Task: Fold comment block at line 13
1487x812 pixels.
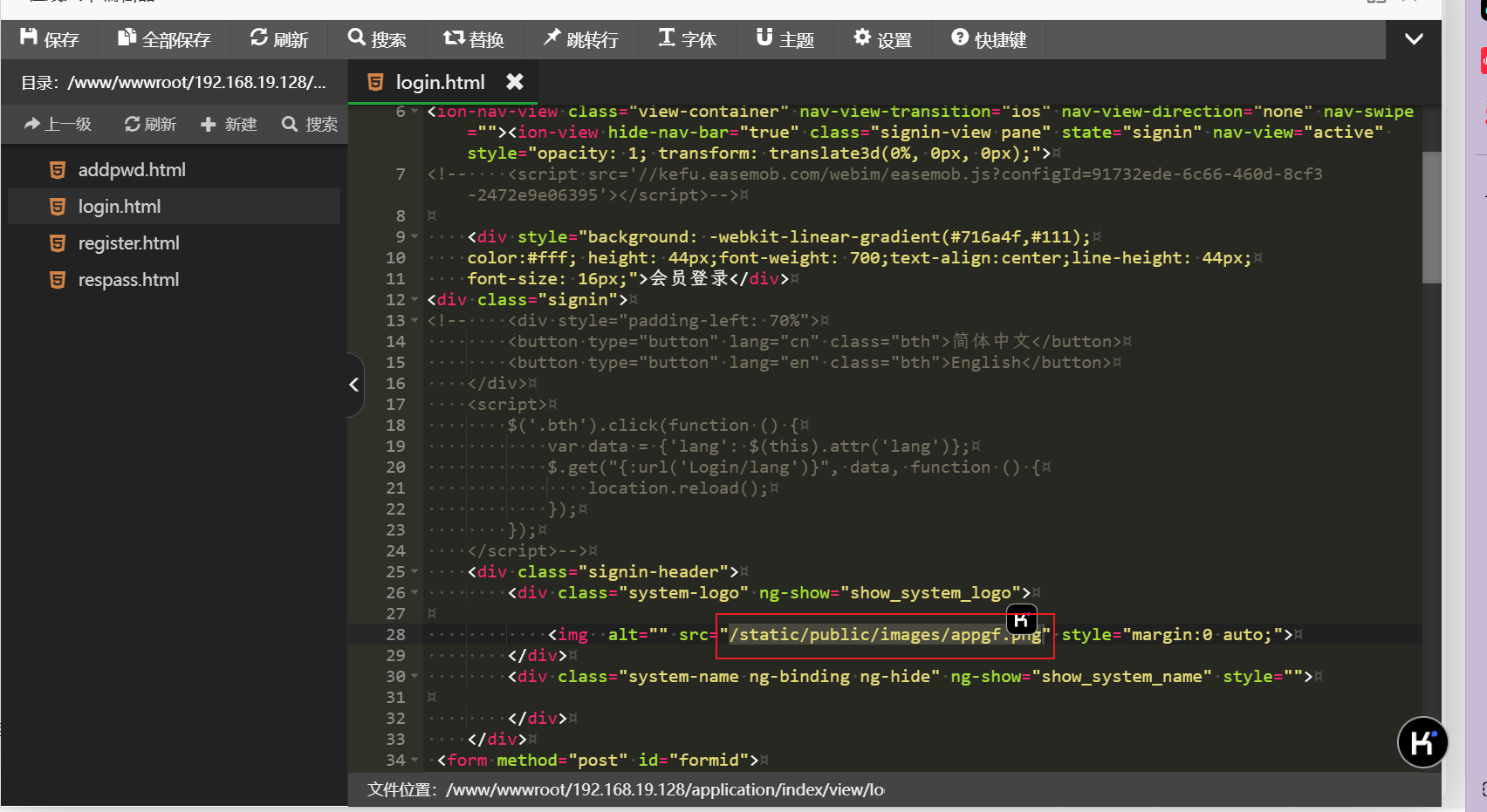Action: [x=415, y=321]
